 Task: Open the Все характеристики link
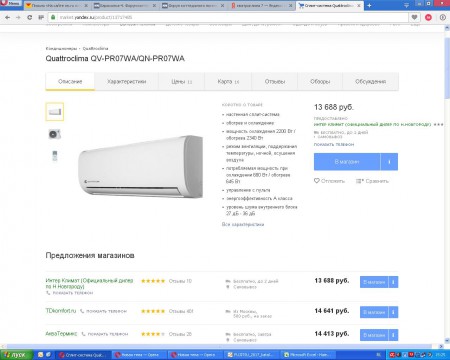pyautogui.click(x=243, y=224)
